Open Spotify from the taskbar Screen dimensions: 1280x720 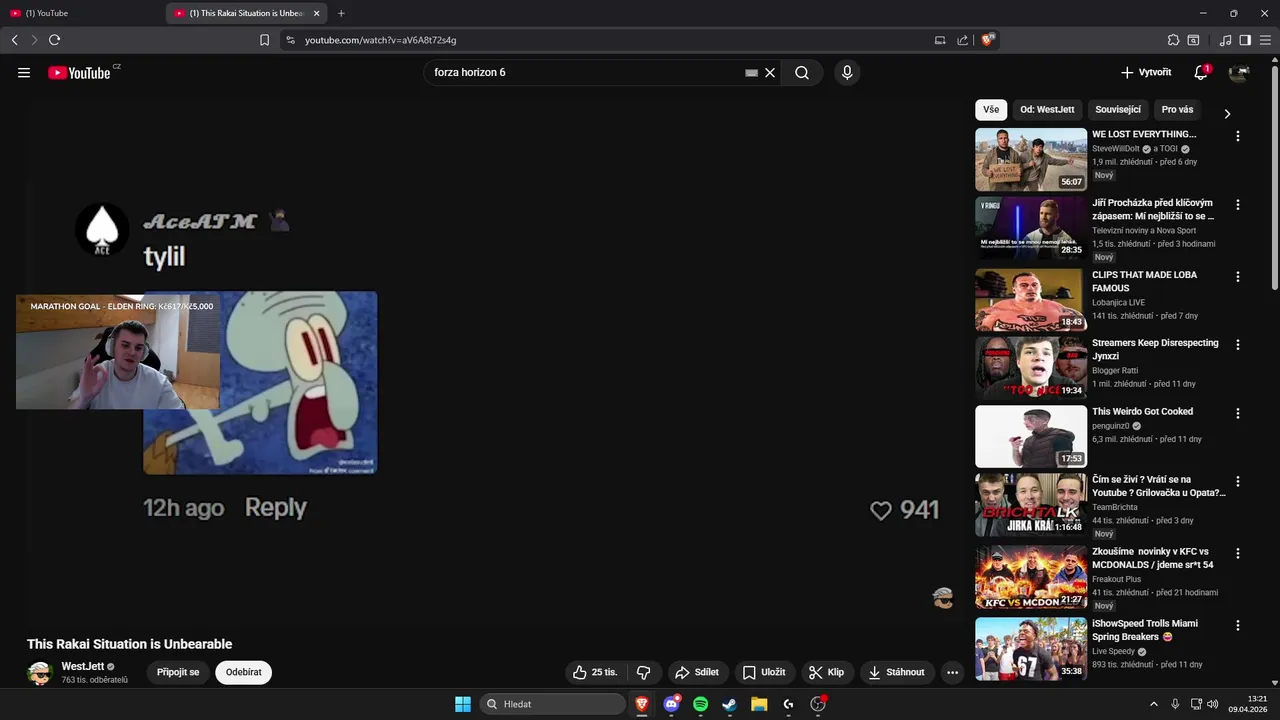coord(700,704)
